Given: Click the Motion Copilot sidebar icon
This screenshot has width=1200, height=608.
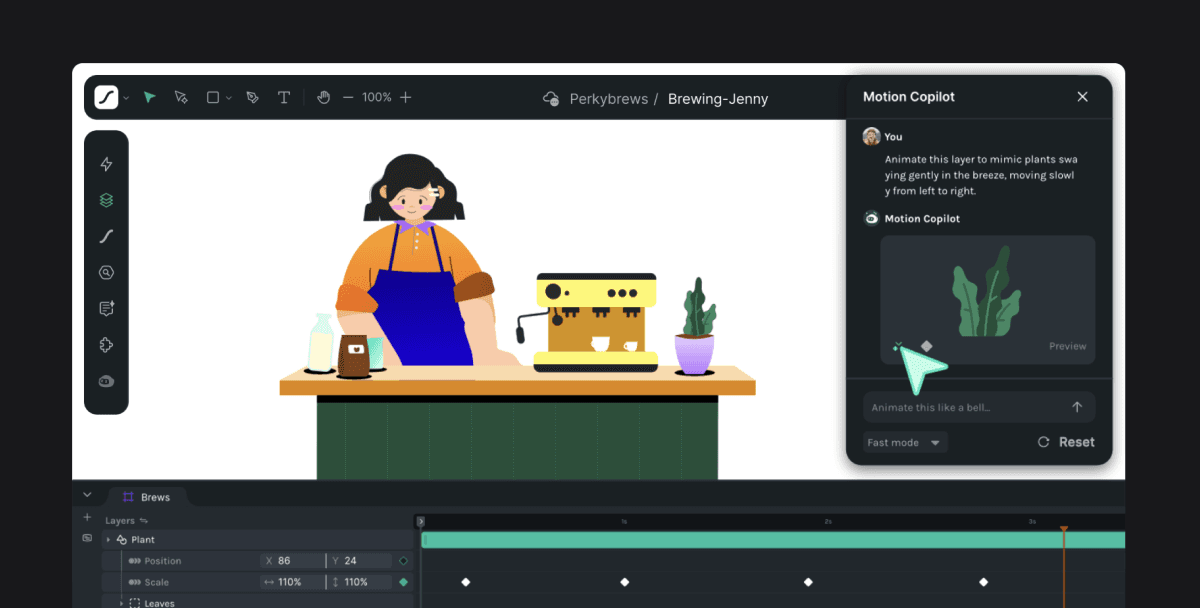Looking at the screenshot, I should (x=106, y=381).
